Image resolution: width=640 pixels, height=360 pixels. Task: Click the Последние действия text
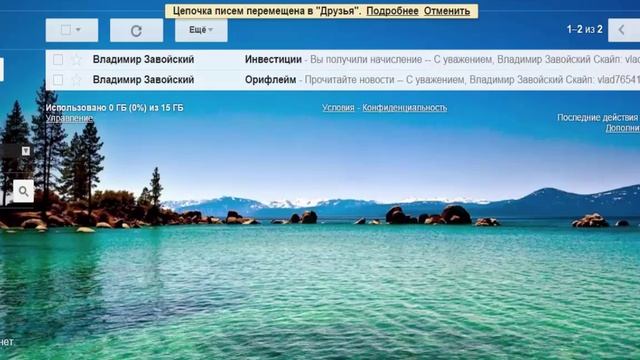(x=598, y=118)
